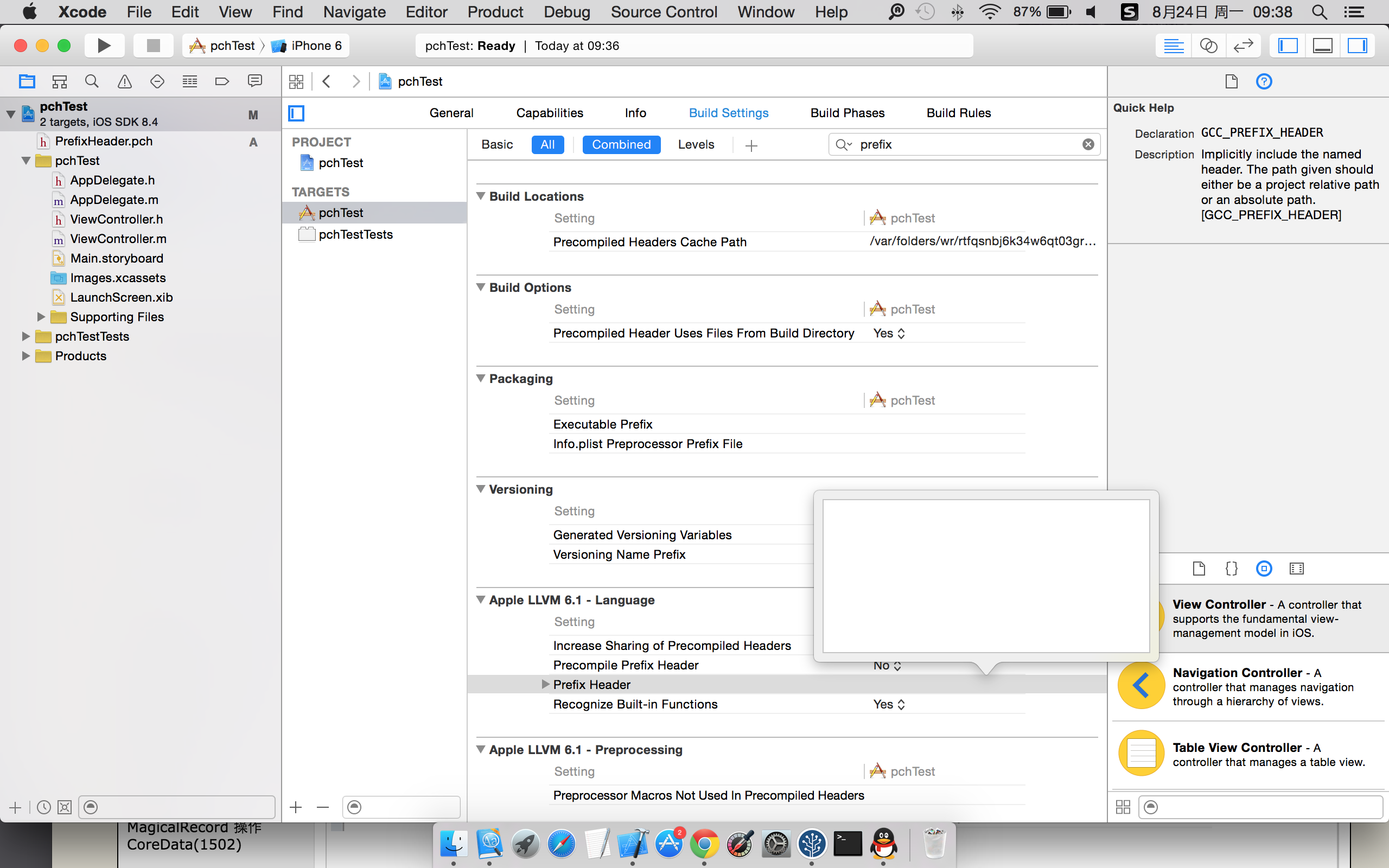Click inside the Prefix Header value popover

986,576
